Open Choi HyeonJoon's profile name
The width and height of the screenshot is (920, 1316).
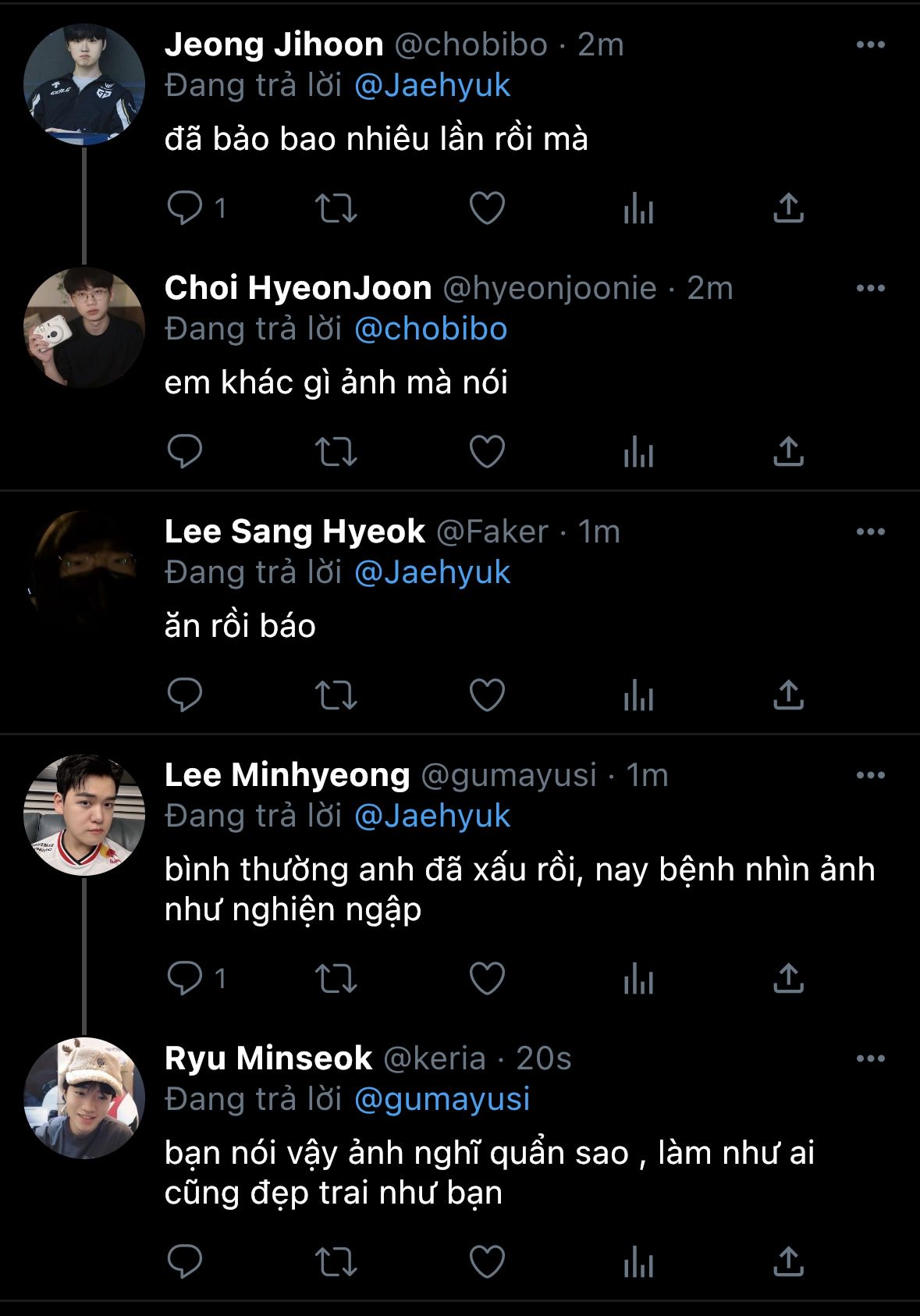click(297, 289)
